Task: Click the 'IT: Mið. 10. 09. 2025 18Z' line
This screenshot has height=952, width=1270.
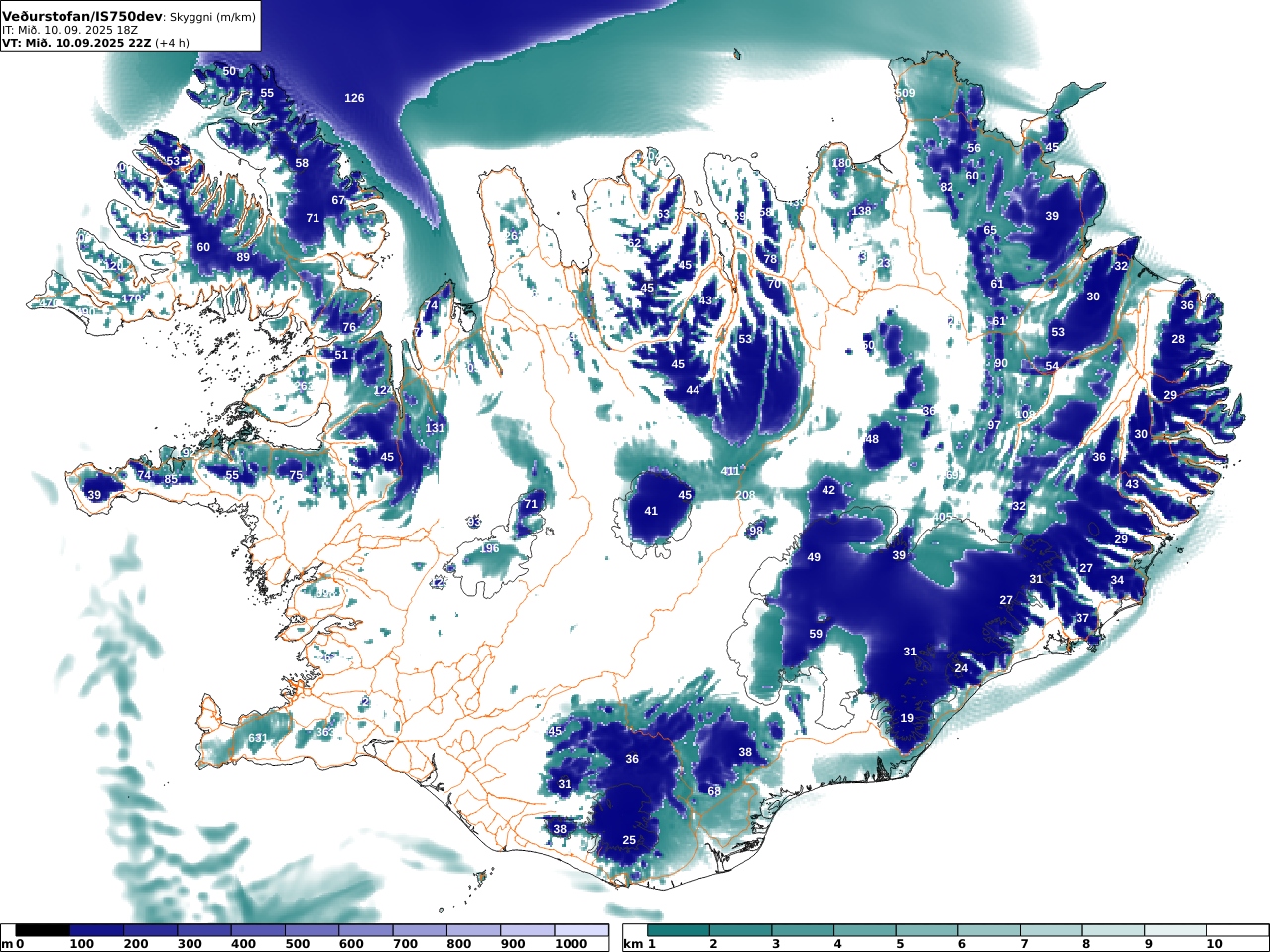Action: coord(69,30)
